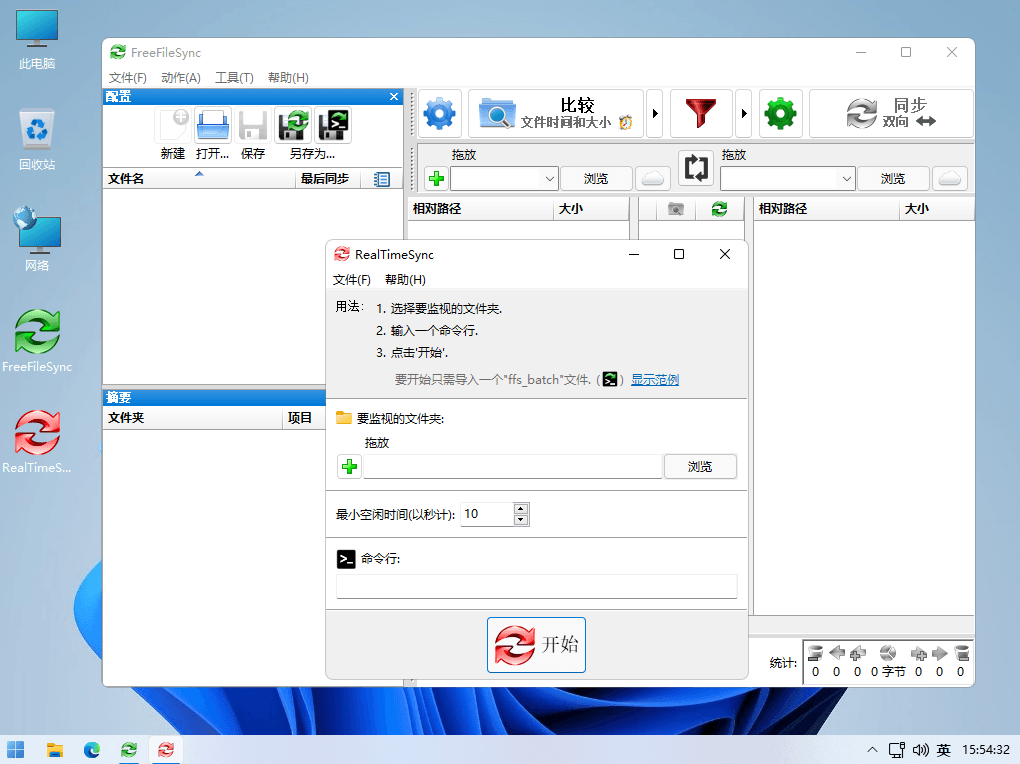
Task: Launch FreeFileSync desktop shortcut icon
Action: [37, 340]
